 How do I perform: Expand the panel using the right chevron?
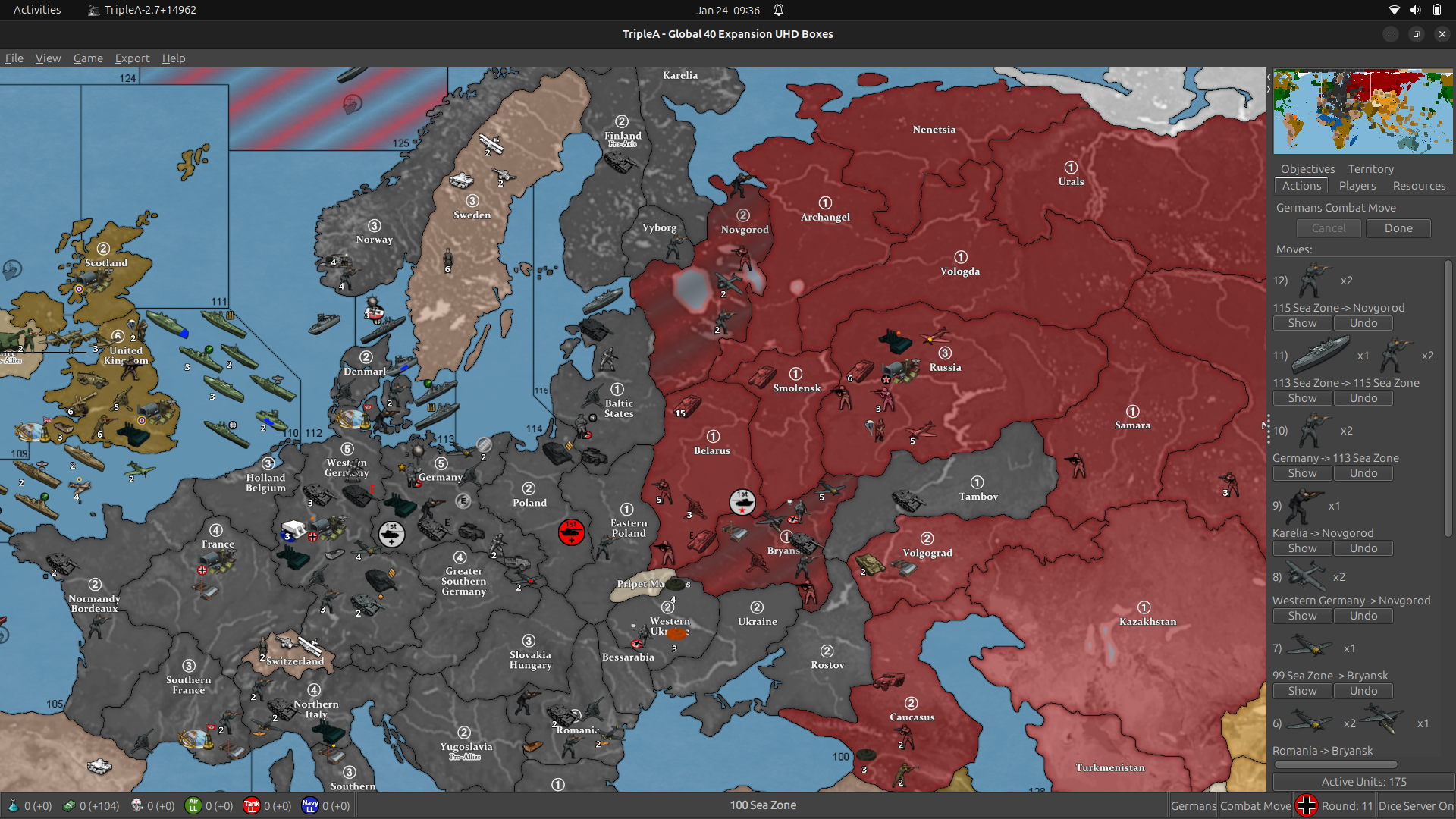[1267, 88]
